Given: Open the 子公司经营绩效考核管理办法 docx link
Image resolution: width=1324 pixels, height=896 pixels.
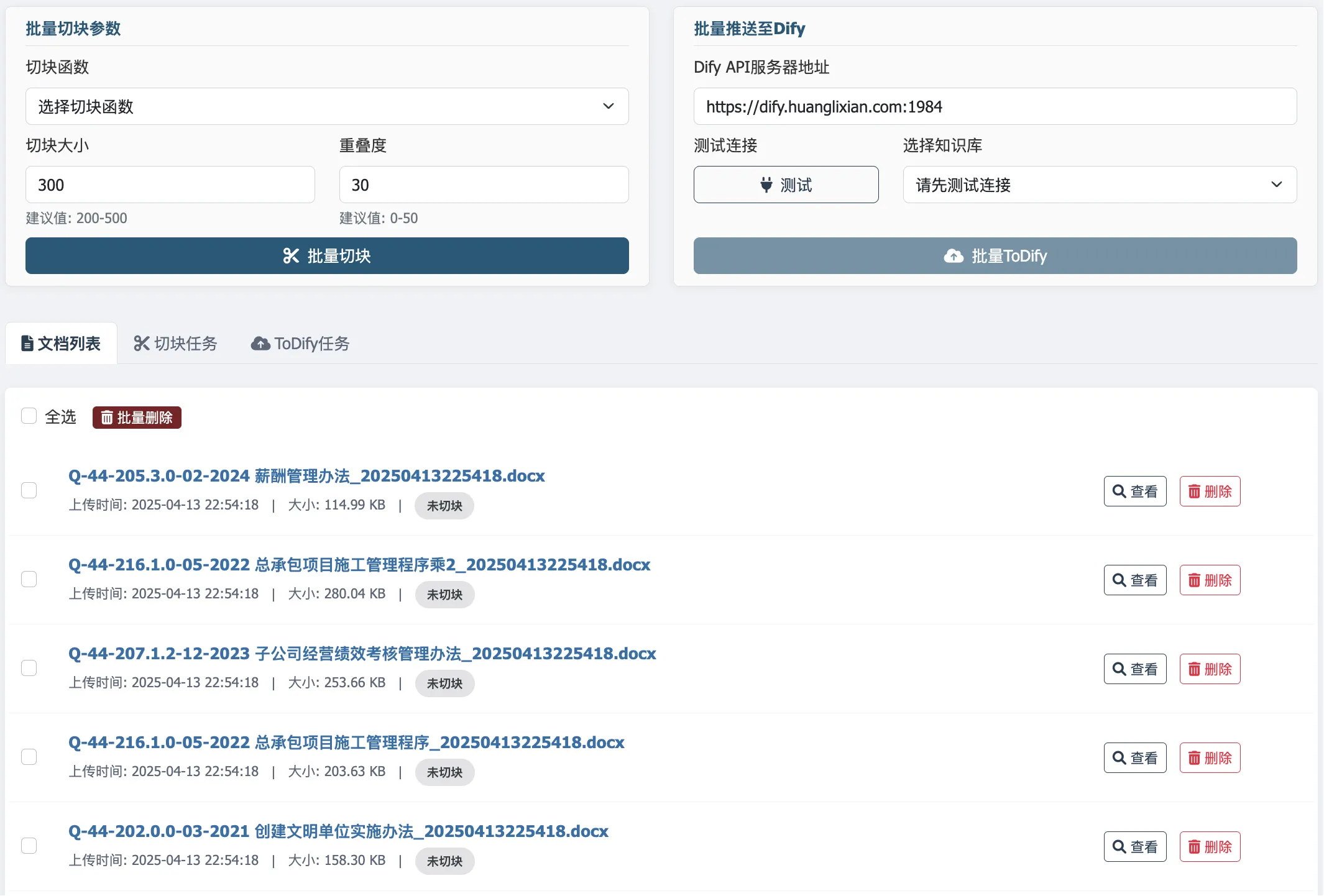Looking at the screenshot, I should [x=362, y=654].
